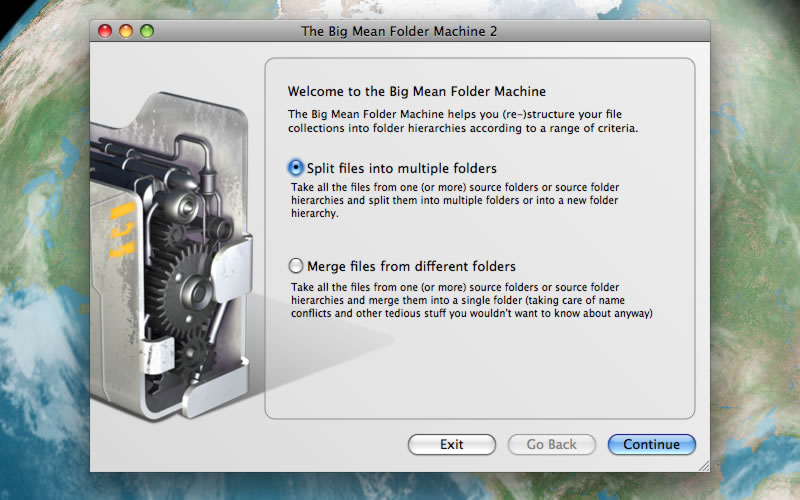Click the 'Merge files from different folders' label text
This screenshot has height=500, width=800.
411,266
